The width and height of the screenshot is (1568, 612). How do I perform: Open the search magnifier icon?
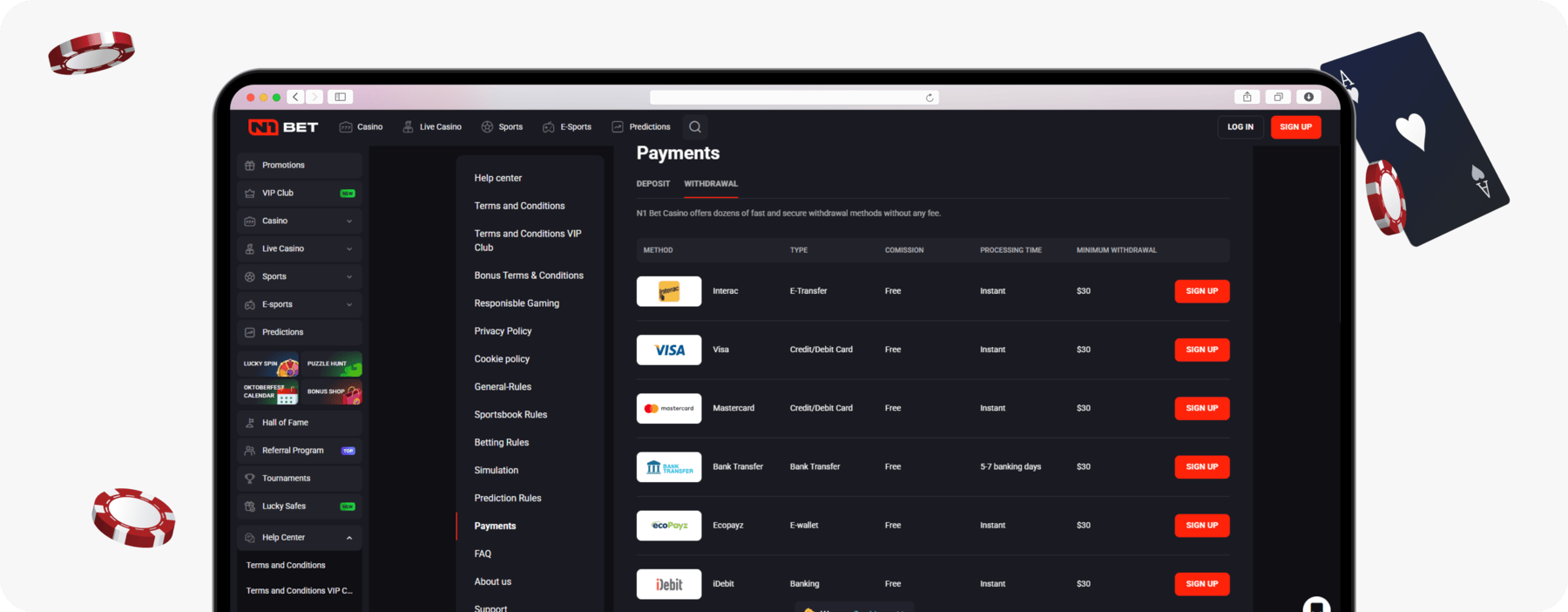(695, 127)
